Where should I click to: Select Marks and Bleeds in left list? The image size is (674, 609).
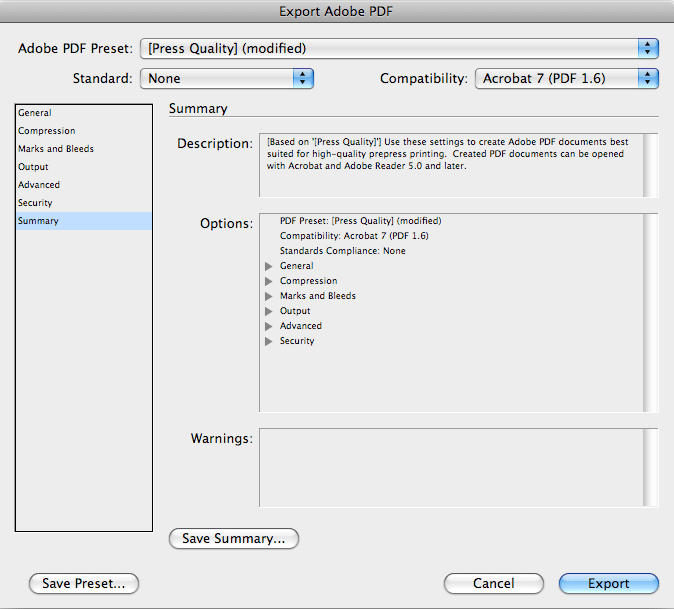click(84, 149)
